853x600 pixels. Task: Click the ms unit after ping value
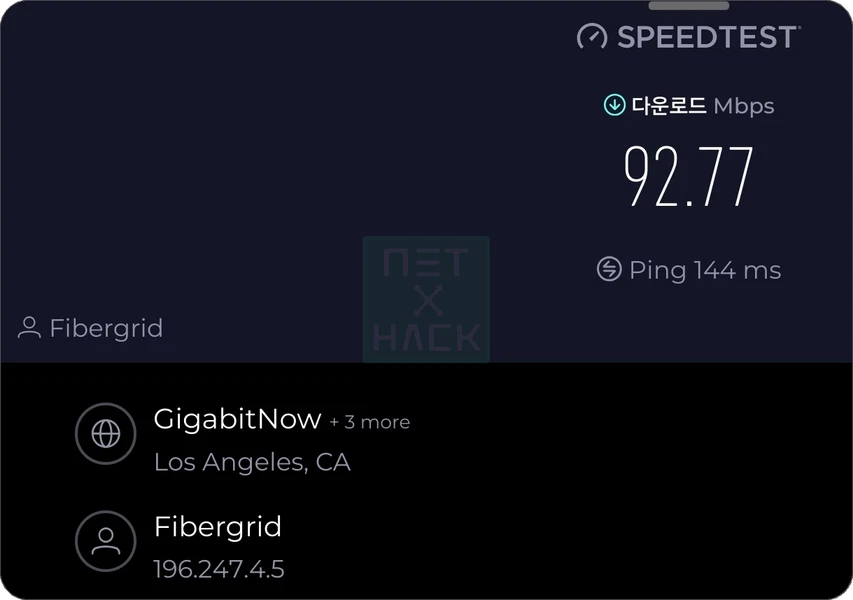[x=763, y=270]
